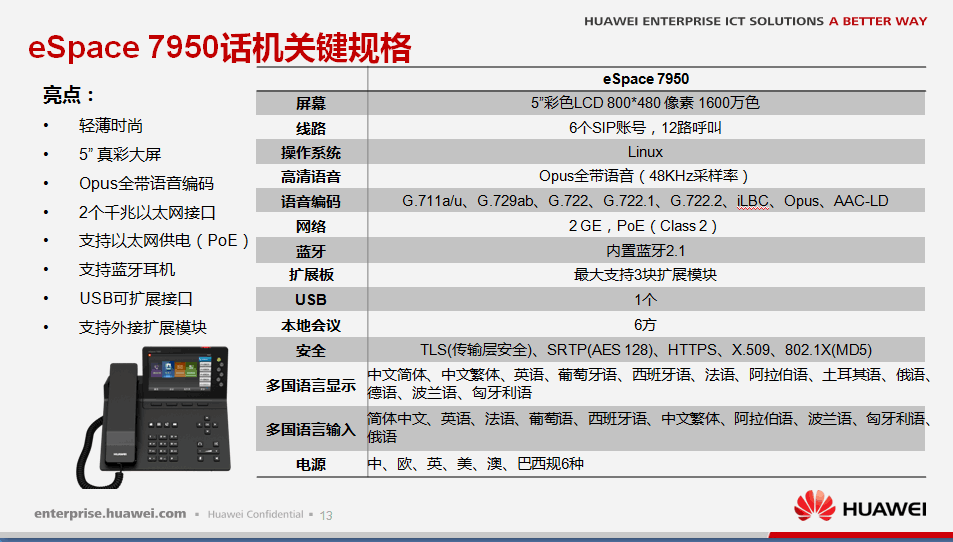Click the '最大支持3块扩展模块' cell

coord(645,275)
